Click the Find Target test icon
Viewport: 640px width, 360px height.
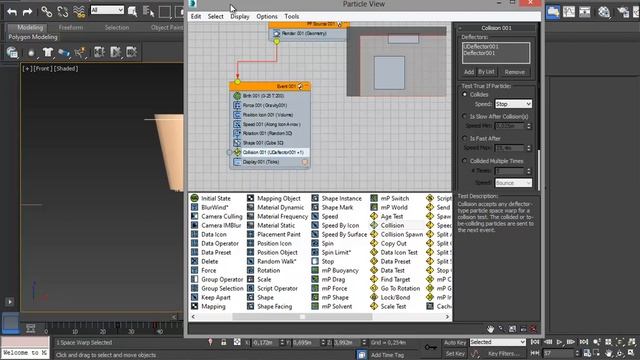(374, 279)
